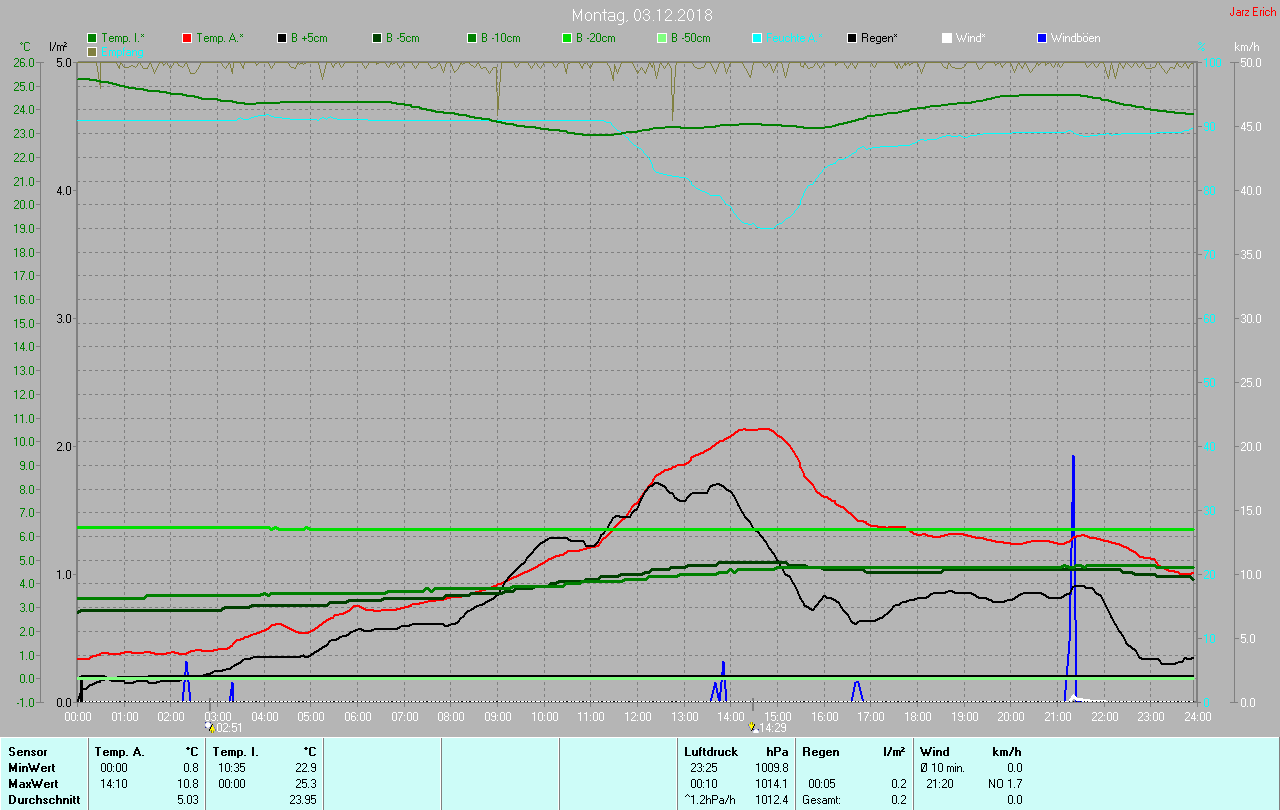Image resolution: width=1280 pixels, height=810 pixels.
Task: Click the 02:51 moon time marker
Action: tap(223, 728)
